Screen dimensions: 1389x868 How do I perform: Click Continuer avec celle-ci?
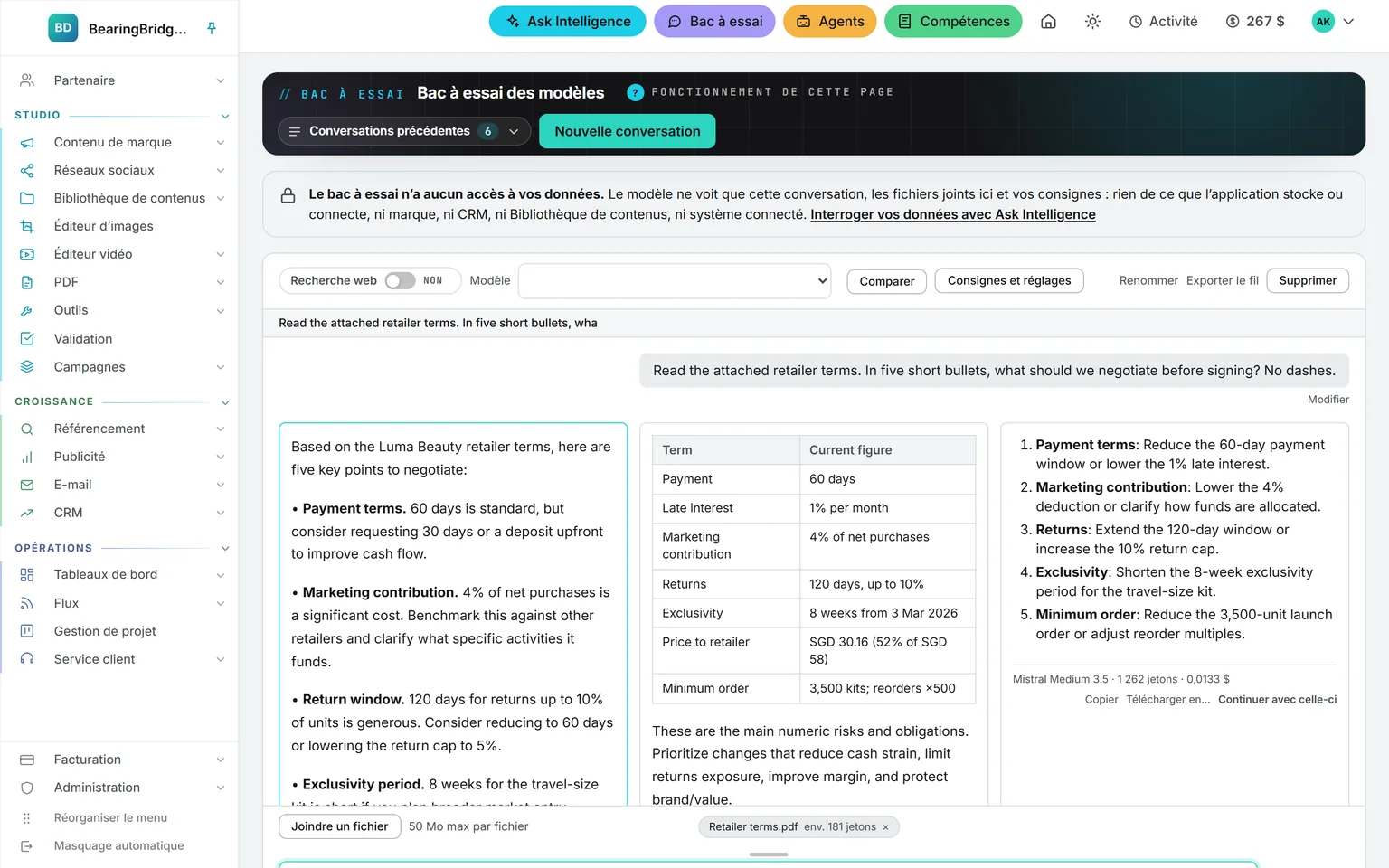pyautogui.click(x=1277, y=700)
